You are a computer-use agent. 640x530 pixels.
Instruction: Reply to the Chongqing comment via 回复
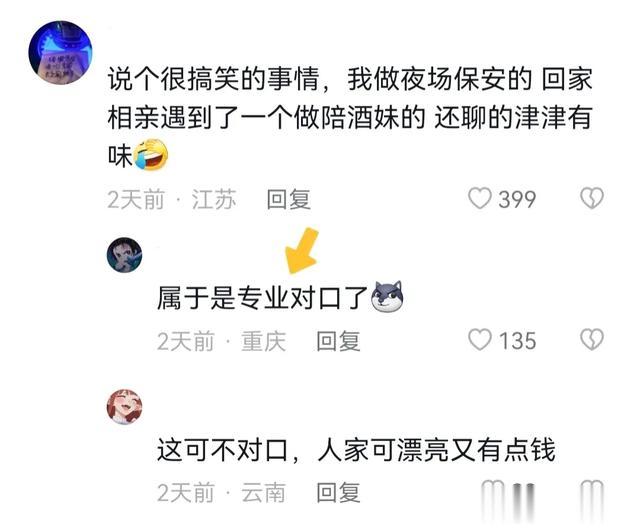coord(338,341)
